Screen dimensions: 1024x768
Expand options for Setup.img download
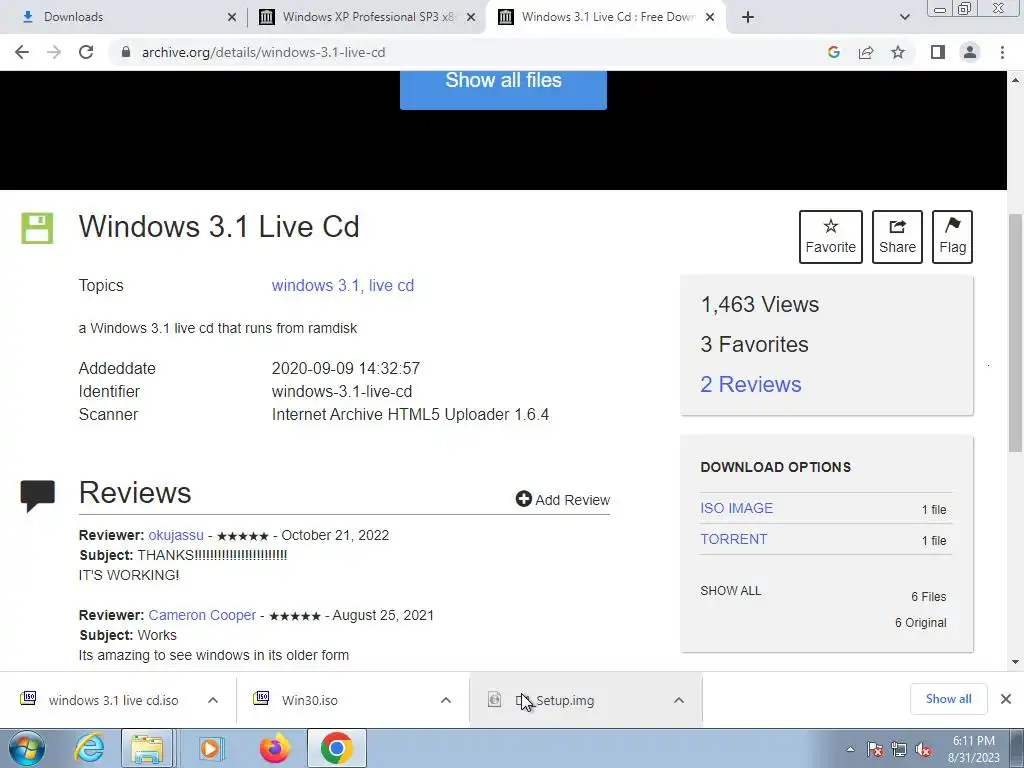pos(679,700)
